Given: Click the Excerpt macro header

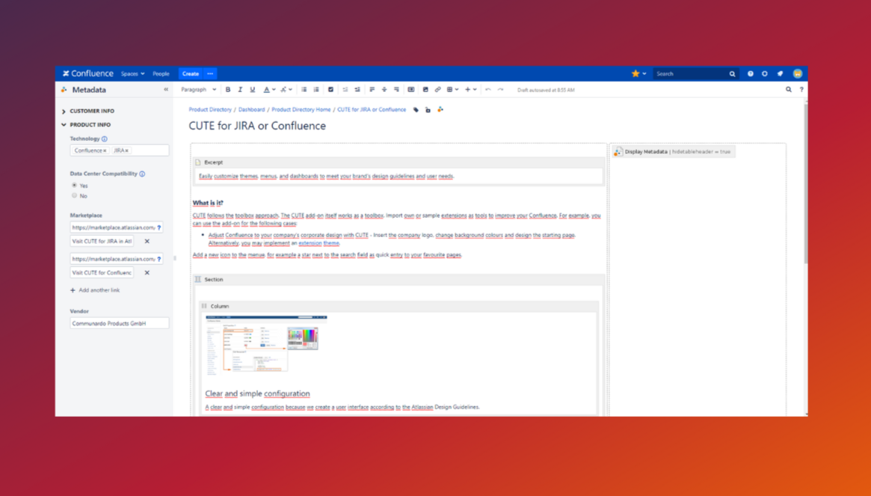Looking at the screenshot, I should [398, 163].
